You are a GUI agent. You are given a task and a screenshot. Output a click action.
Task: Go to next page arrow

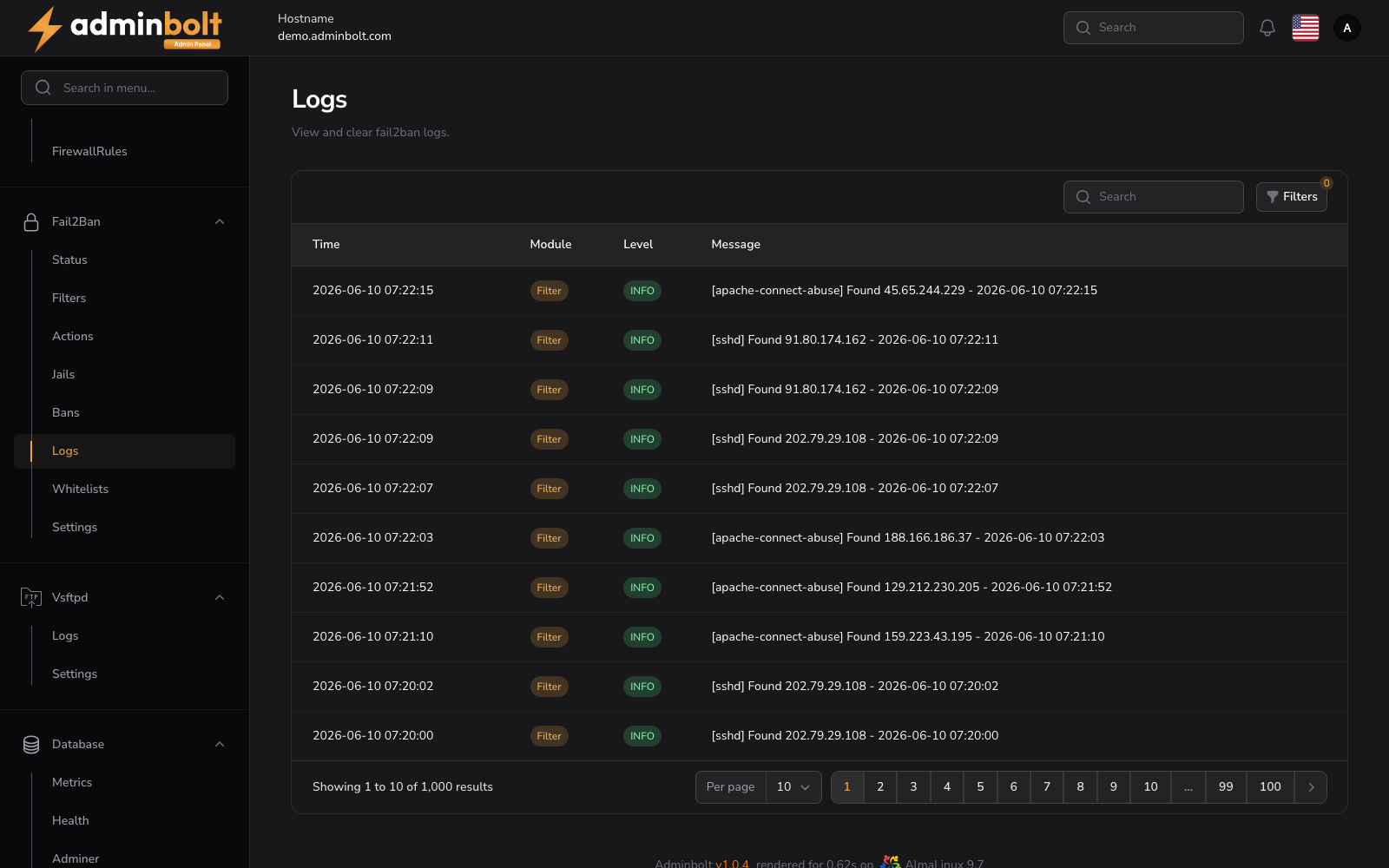point(1311,787)
